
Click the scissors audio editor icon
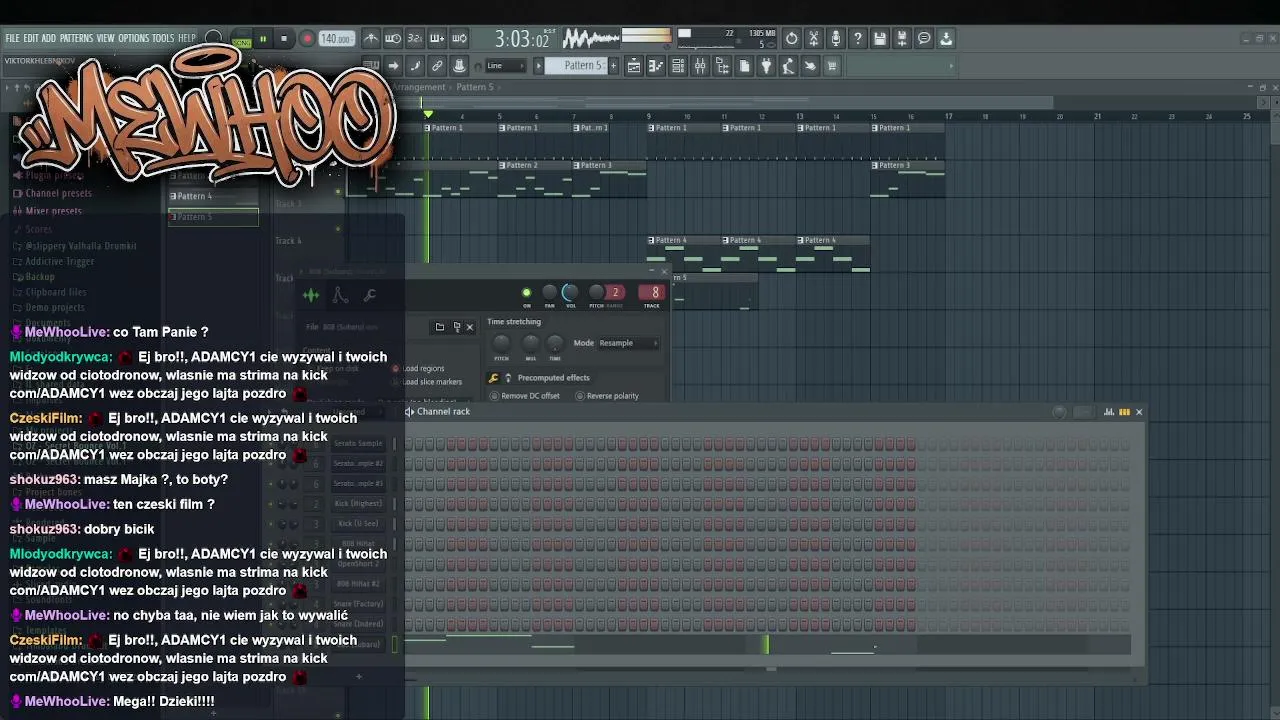pyautogui.click(x=814, y=39)
